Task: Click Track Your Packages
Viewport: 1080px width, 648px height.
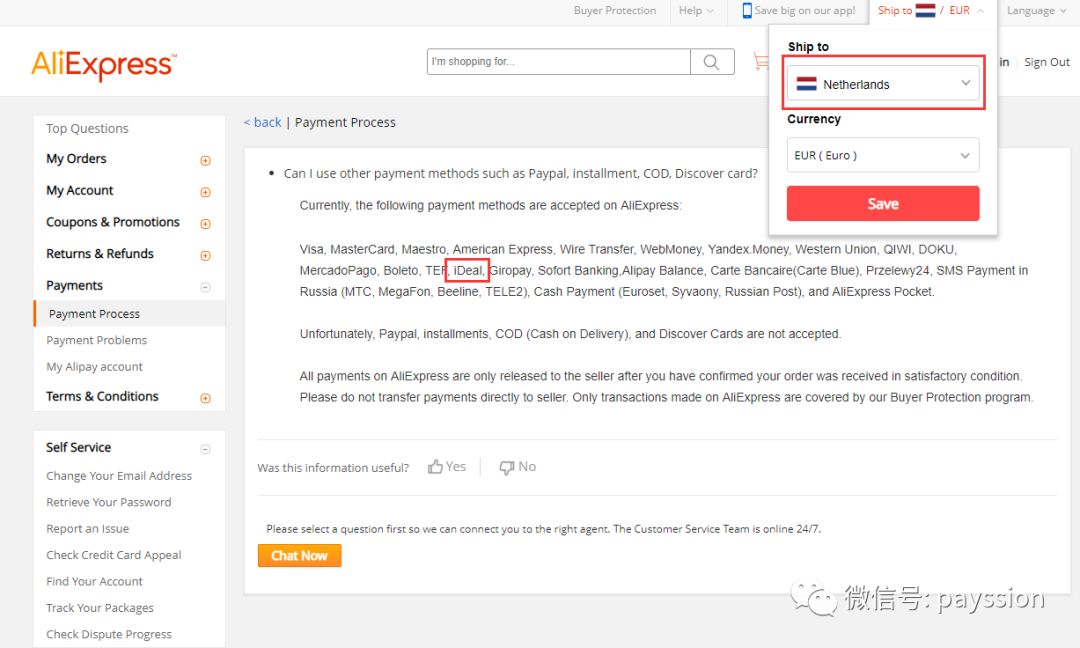Action: (100, 608)
